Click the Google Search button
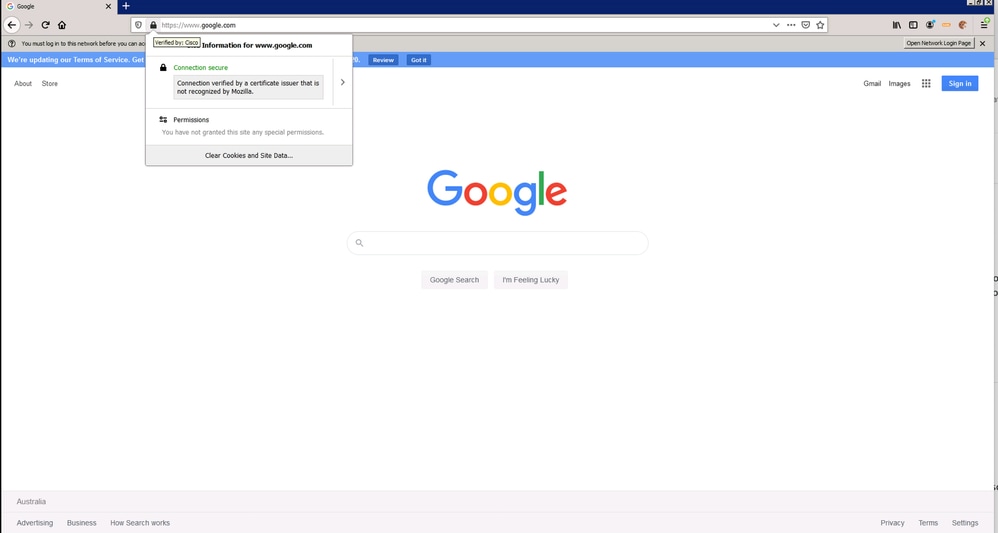The height and width of the screenshot is (533, 998). point(454,280)
